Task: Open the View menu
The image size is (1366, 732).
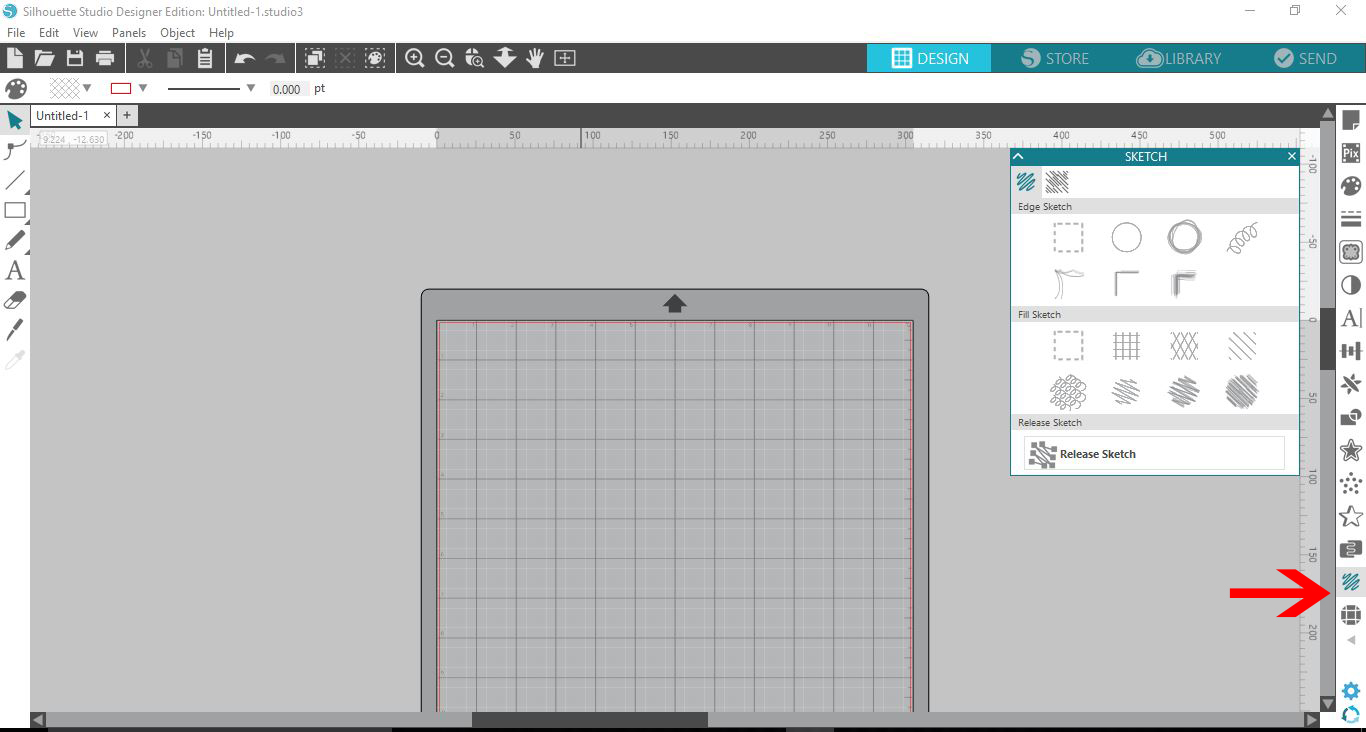Action: 85,33
